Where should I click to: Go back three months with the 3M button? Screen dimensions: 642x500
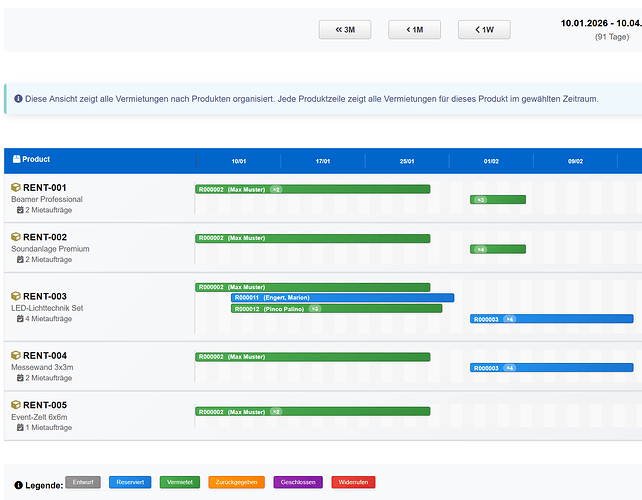pos(345,29)
